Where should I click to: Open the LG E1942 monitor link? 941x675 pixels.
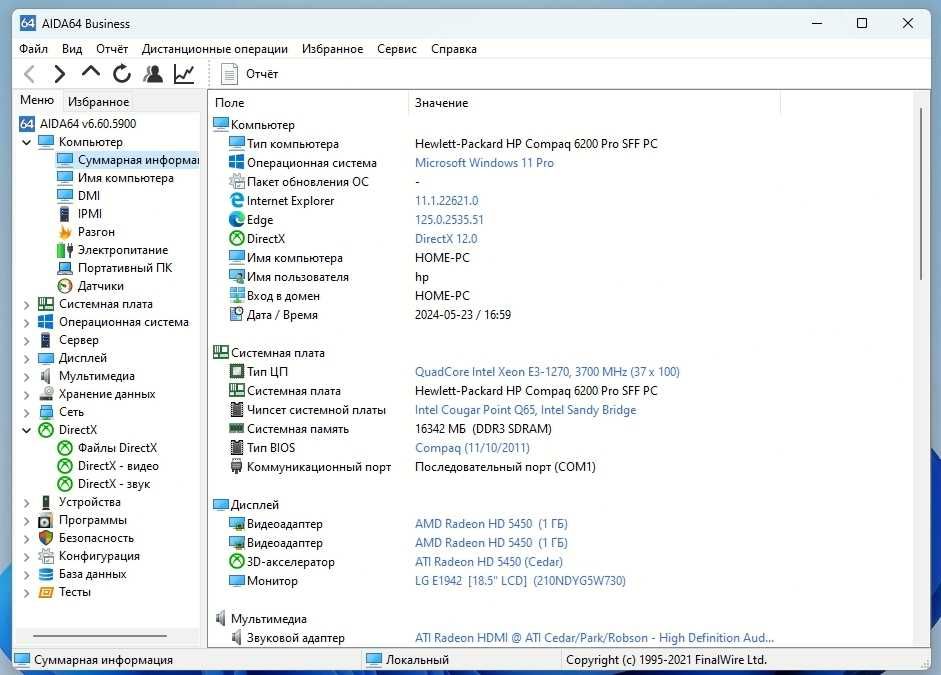520,581
